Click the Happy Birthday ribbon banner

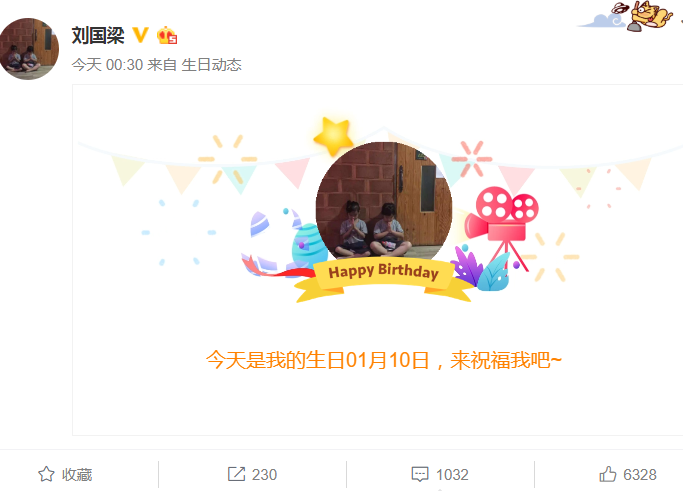[x=383, y=279]
